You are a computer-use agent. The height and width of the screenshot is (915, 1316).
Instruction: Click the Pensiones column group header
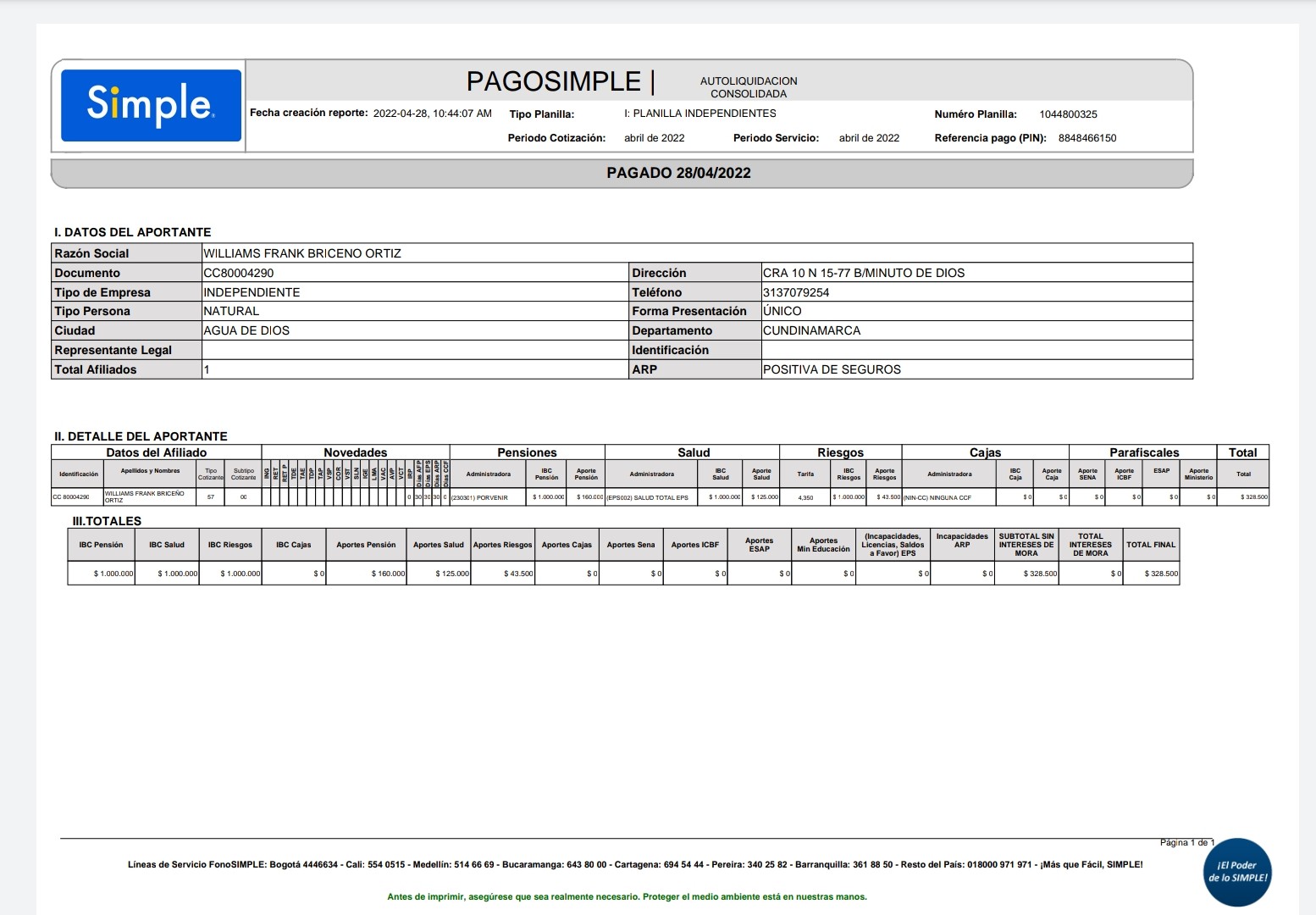click(527, 452)
